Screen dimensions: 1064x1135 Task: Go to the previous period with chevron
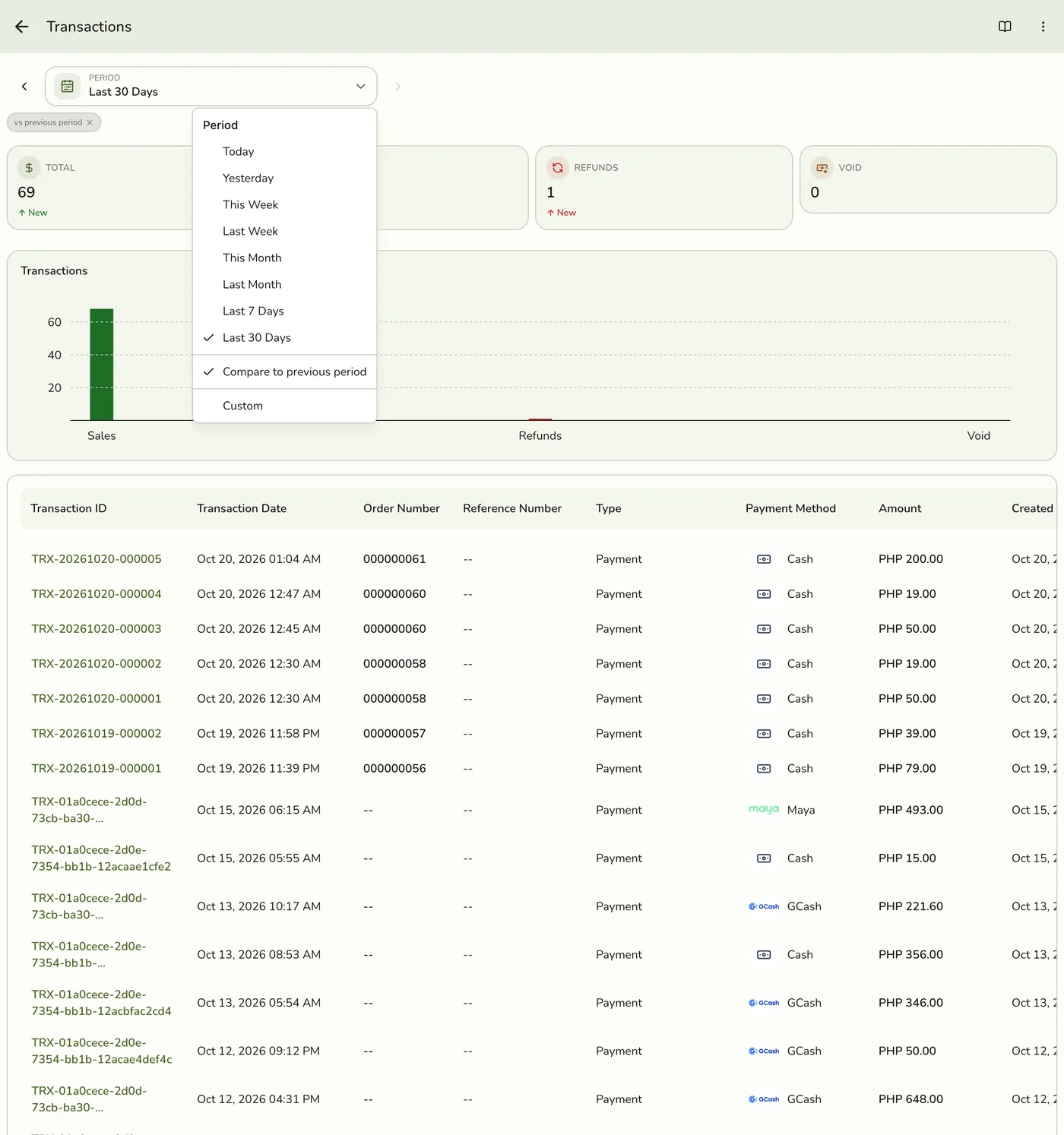pyautogui.click(x=24, y=87)
